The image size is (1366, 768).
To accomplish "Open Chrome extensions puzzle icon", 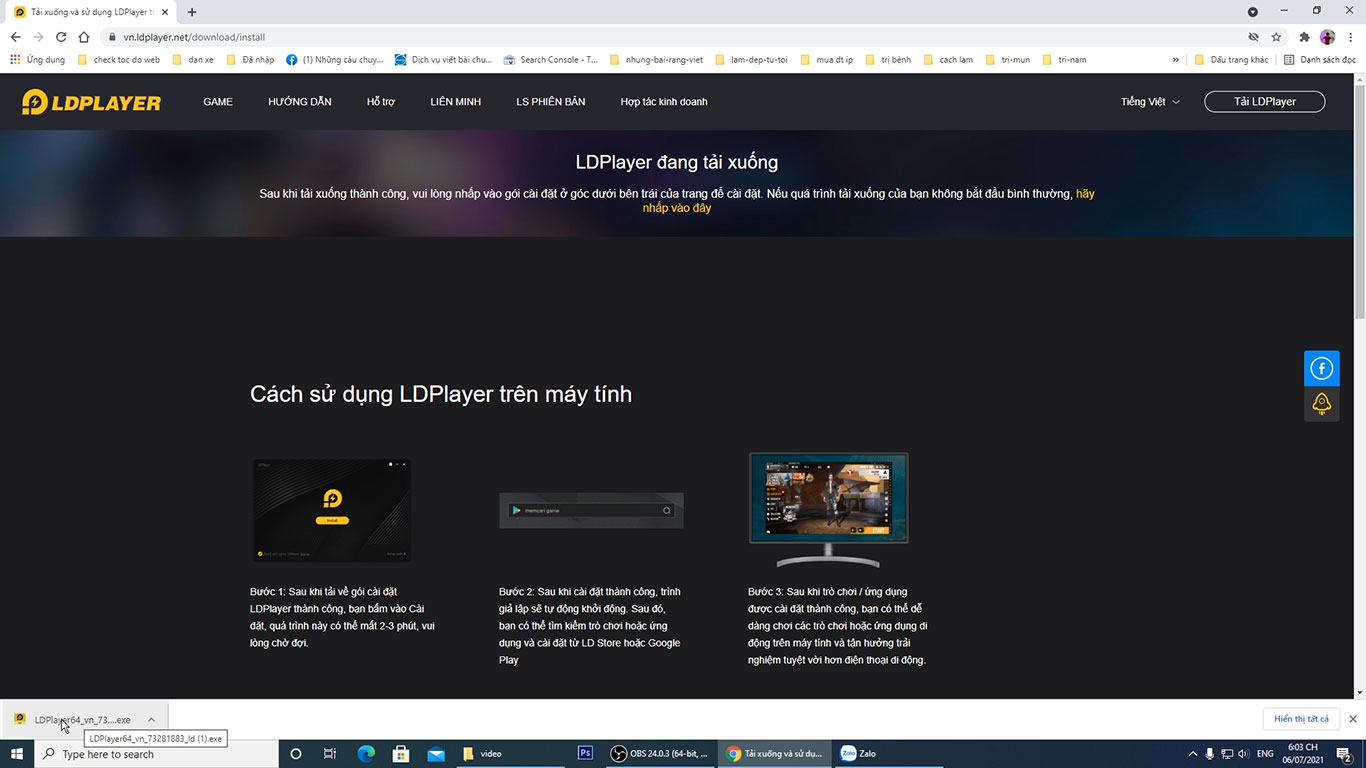I will tap(1304, 37).
